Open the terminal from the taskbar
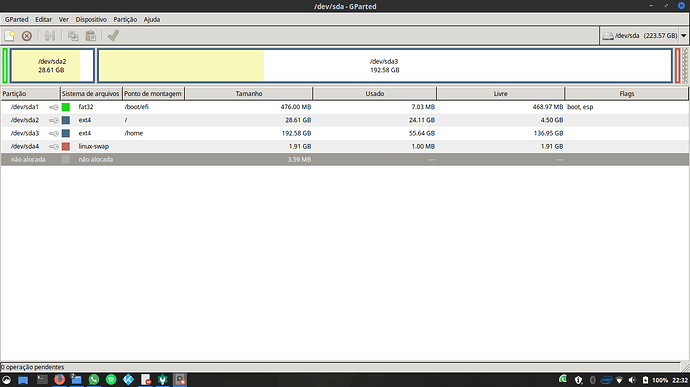The height and width of the screenshot is (387, 690). click(42, 380)
